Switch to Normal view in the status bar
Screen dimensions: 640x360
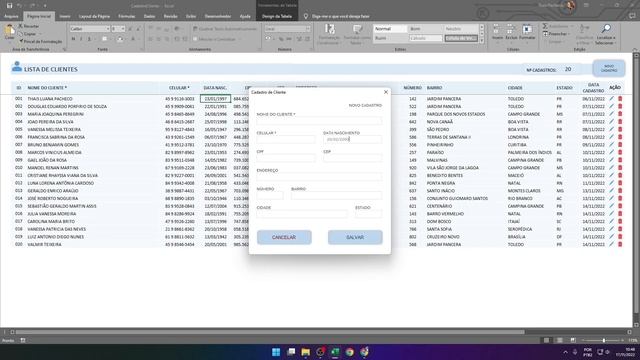[x=547, y=340]
